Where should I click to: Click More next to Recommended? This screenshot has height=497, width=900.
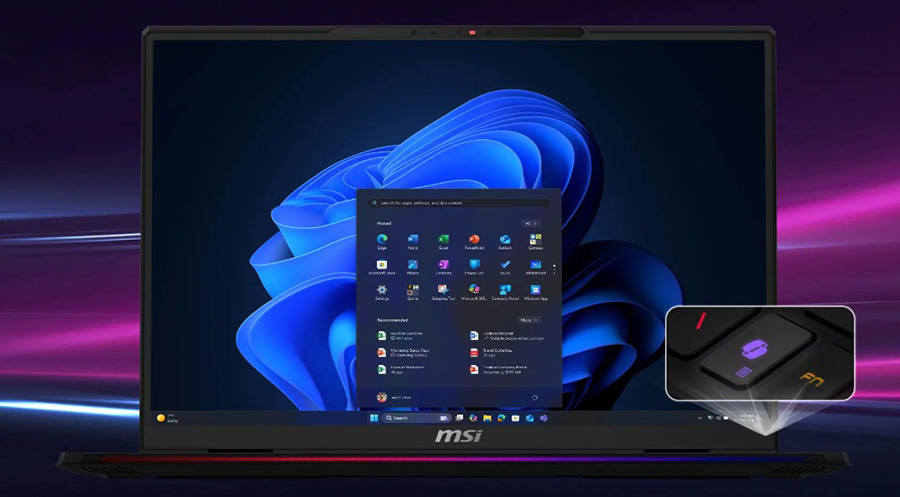click(x=529, y=320)
